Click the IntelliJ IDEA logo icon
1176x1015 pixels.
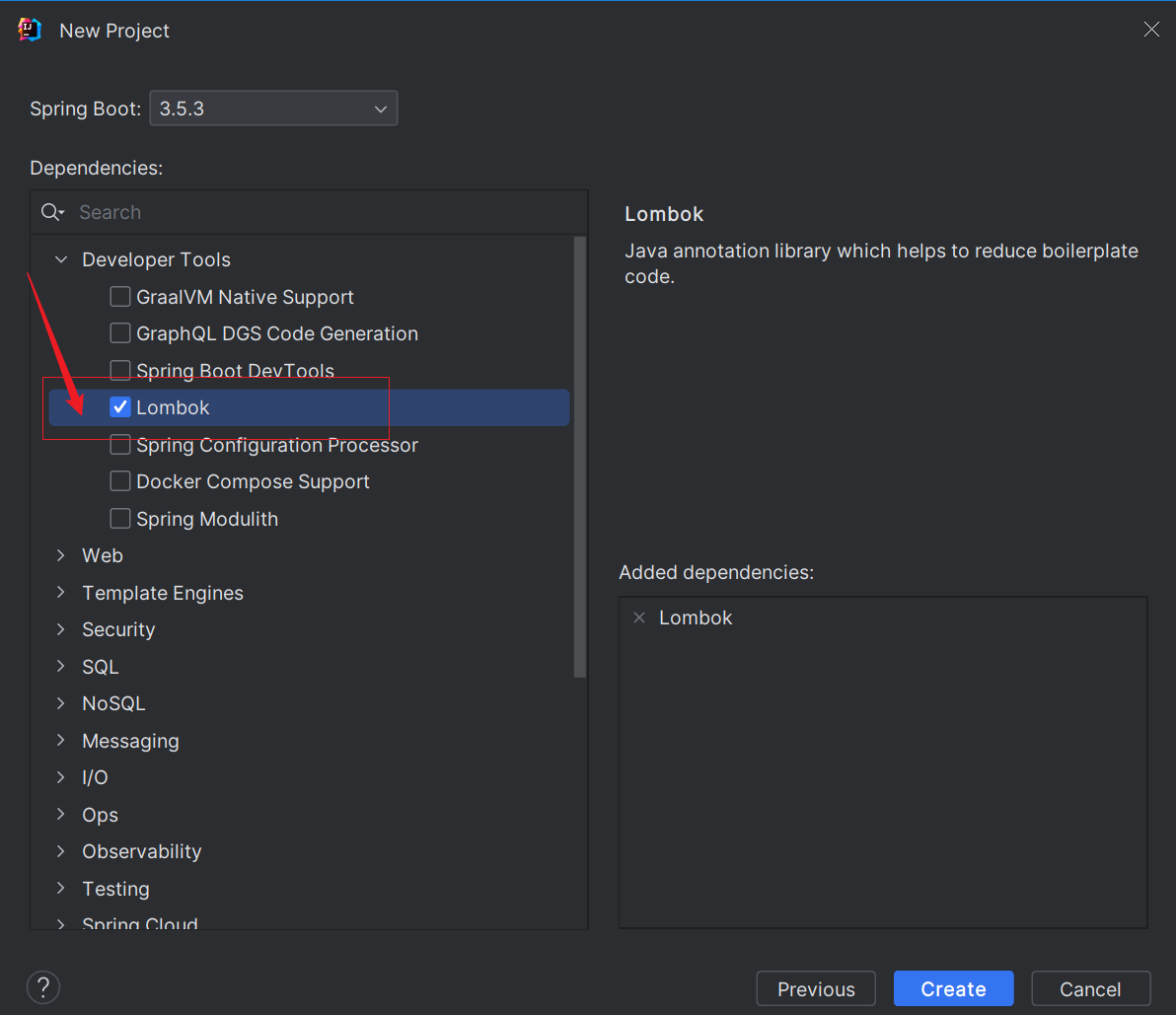click(29, 30)
